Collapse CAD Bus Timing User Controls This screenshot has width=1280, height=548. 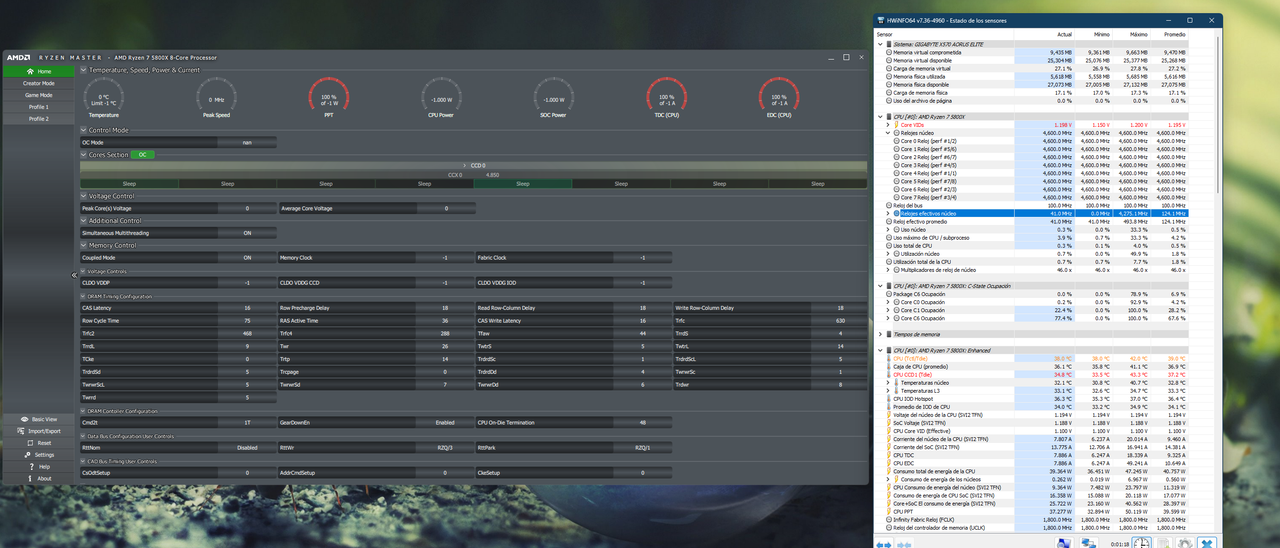(84, 462)
